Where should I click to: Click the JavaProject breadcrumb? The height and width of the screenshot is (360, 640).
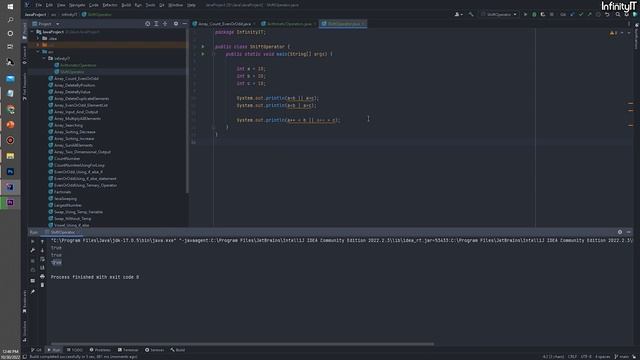pyautogui.click(x=36, y=14)
